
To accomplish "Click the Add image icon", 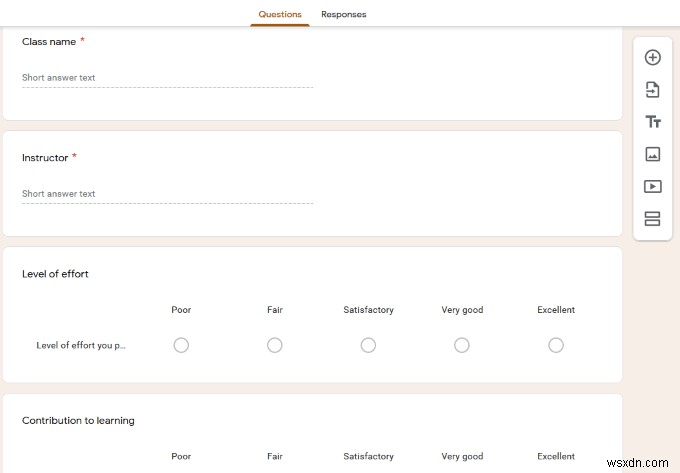I will tap(652, 154).
